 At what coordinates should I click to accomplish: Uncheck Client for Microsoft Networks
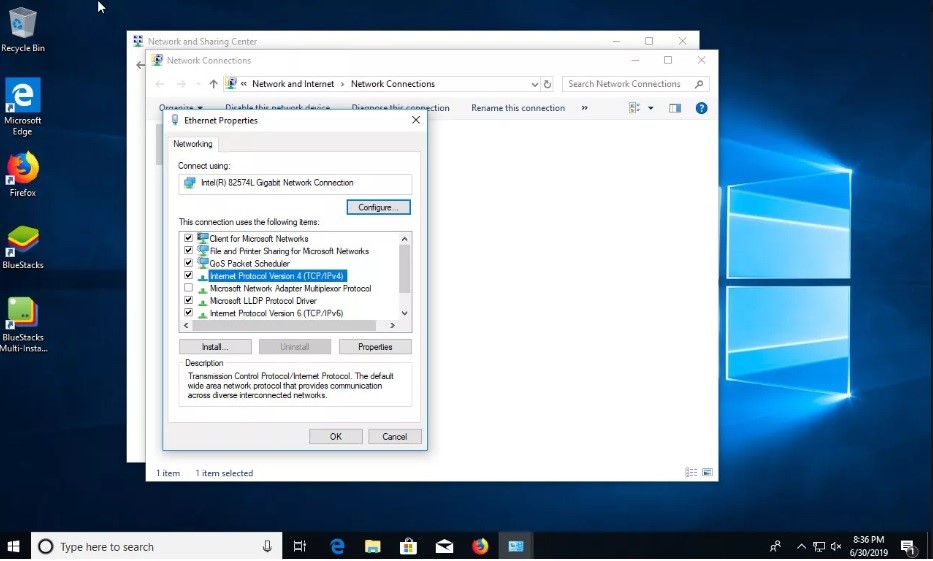click(x=188, y=238)
